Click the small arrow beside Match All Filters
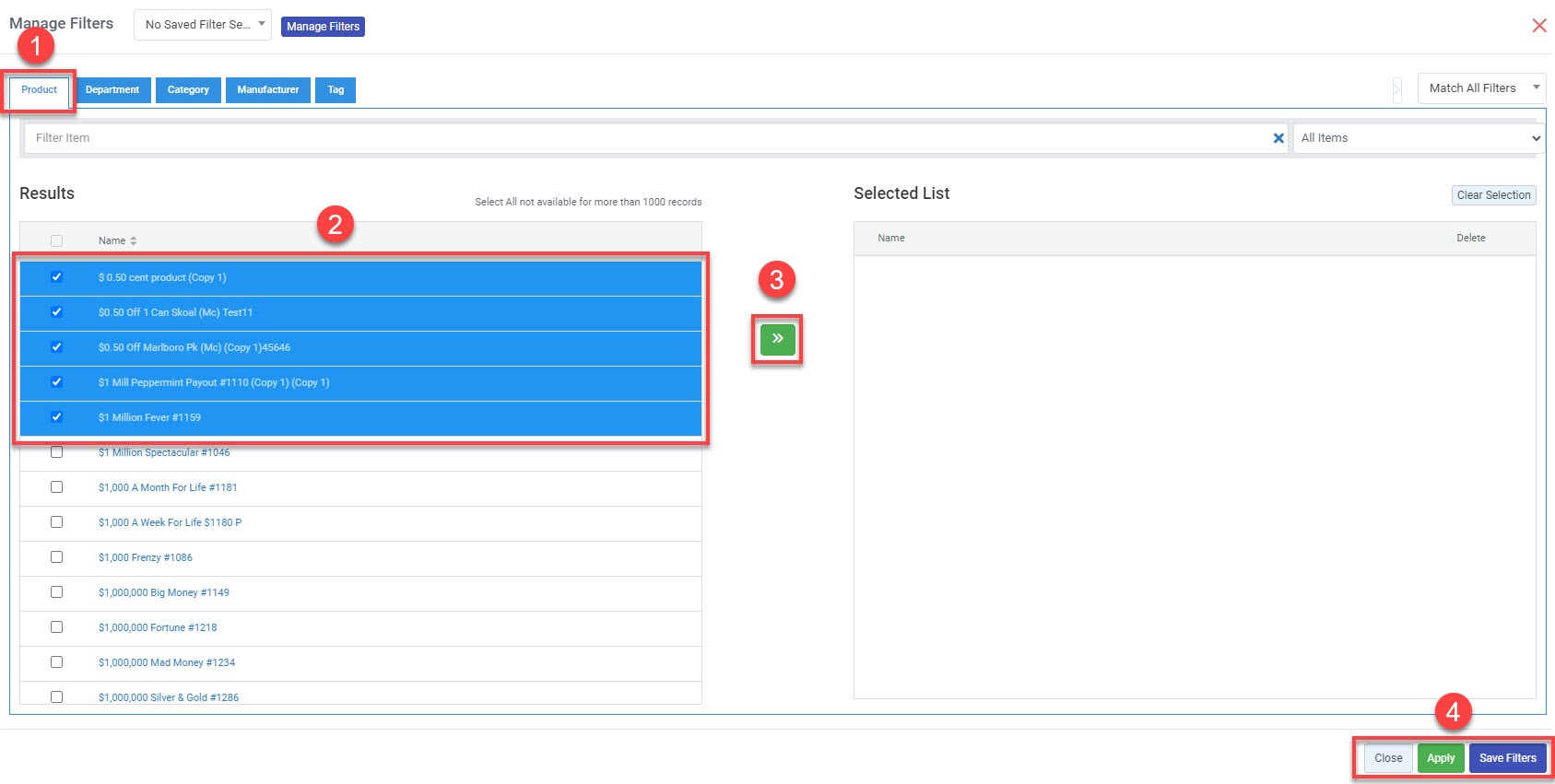 1396,89
